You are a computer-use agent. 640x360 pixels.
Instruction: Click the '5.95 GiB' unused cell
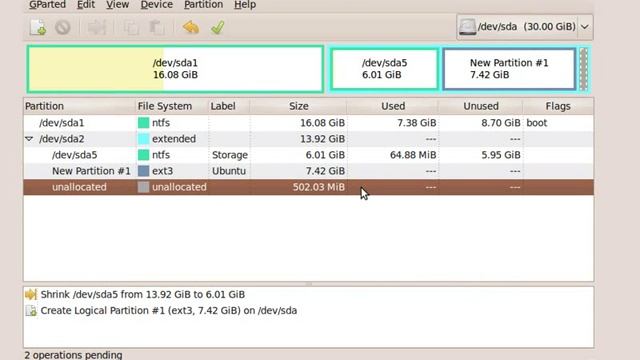[x=500, y=155]
